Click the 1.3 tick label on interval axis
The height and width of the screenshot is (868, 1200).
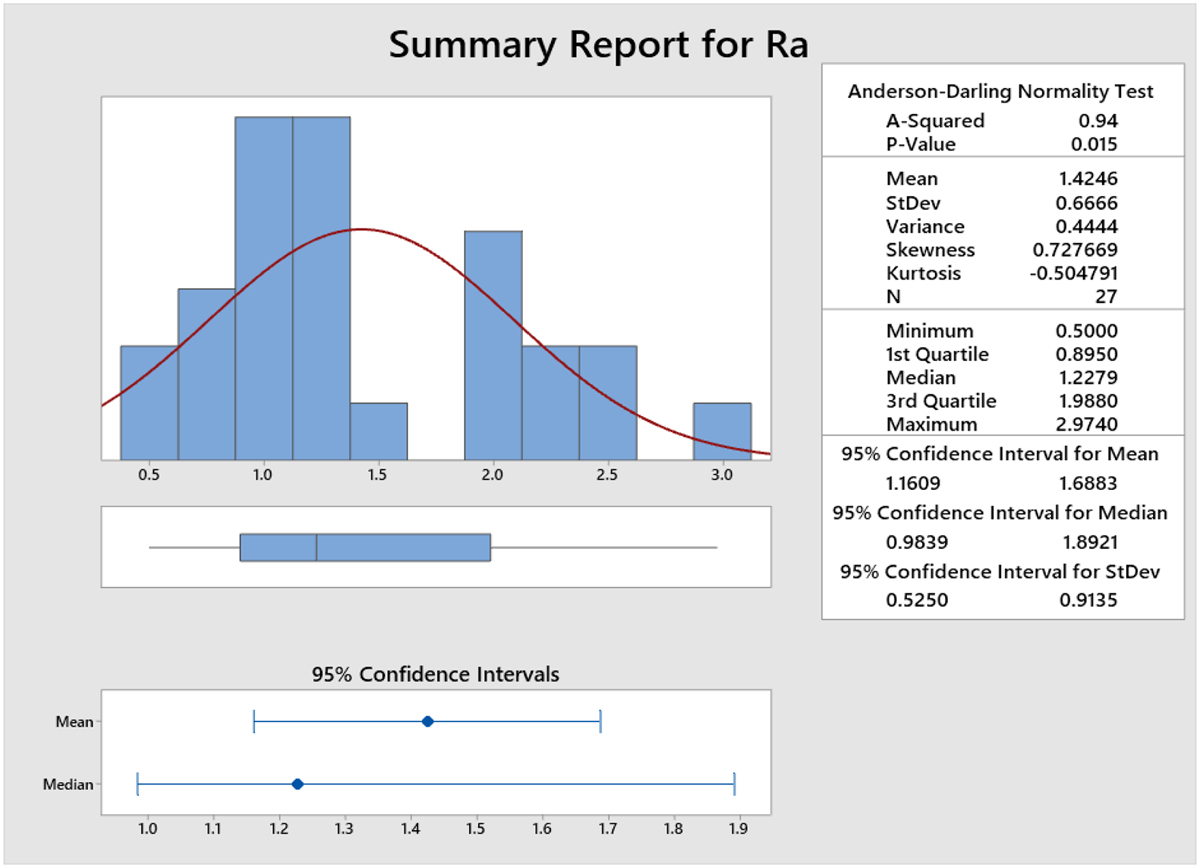(345, 829)
